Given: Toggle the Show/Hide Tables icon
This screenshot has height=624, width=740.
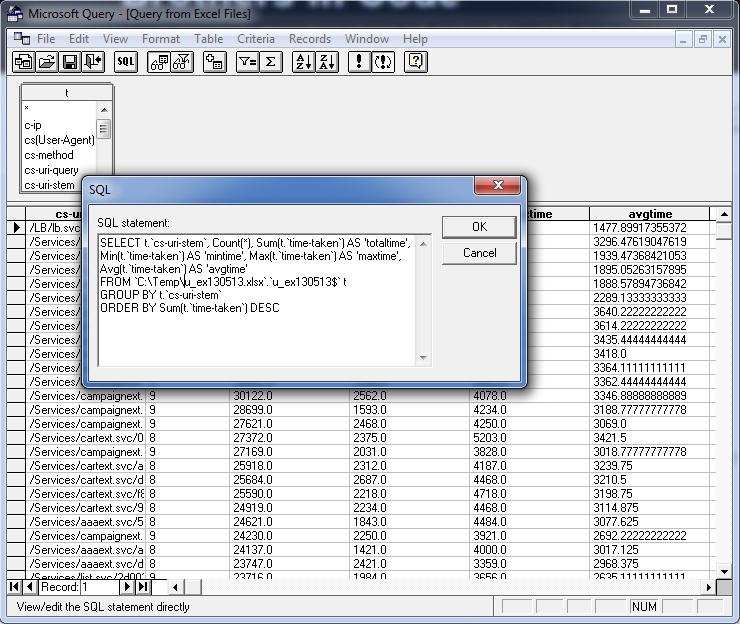Looking at the screenshot, I should point(159,62).
